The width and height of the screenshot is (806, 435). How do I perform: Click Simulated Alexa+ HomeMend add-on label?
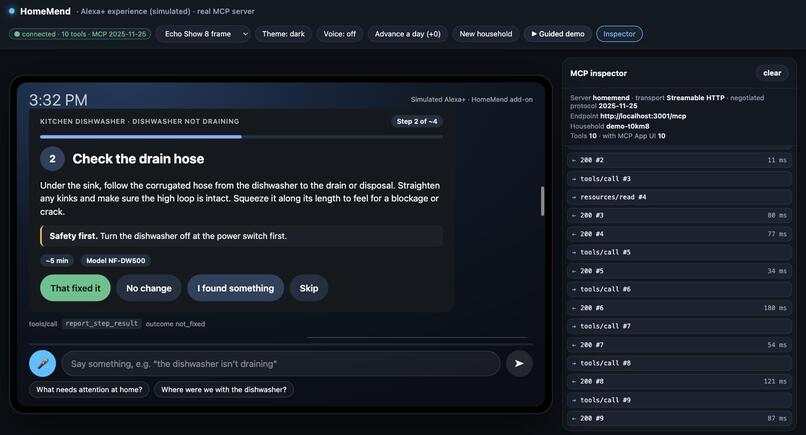(x=471, y=99)
